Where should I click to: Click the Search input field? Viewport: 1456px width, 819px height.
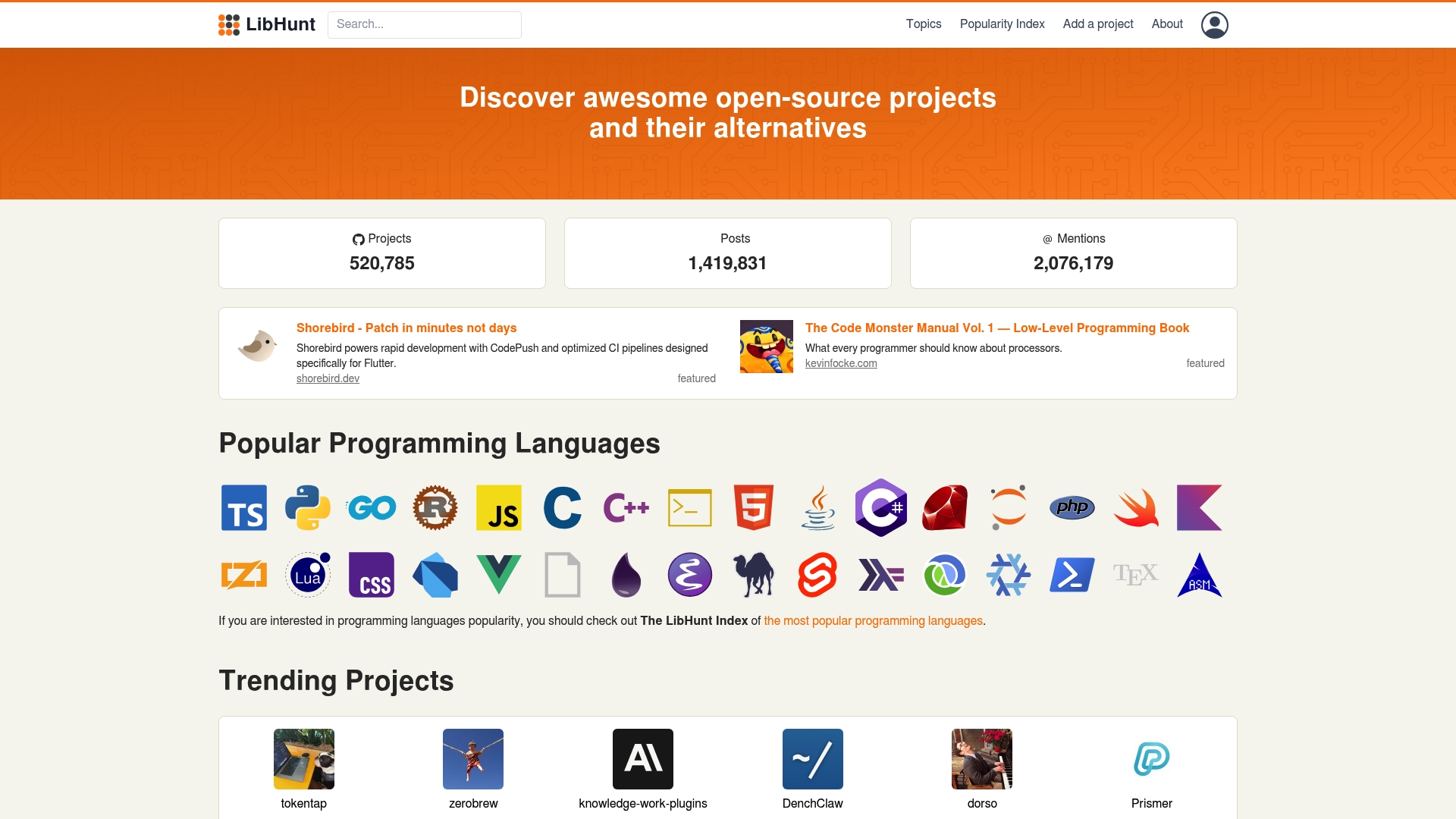click(x=425, y=25)
